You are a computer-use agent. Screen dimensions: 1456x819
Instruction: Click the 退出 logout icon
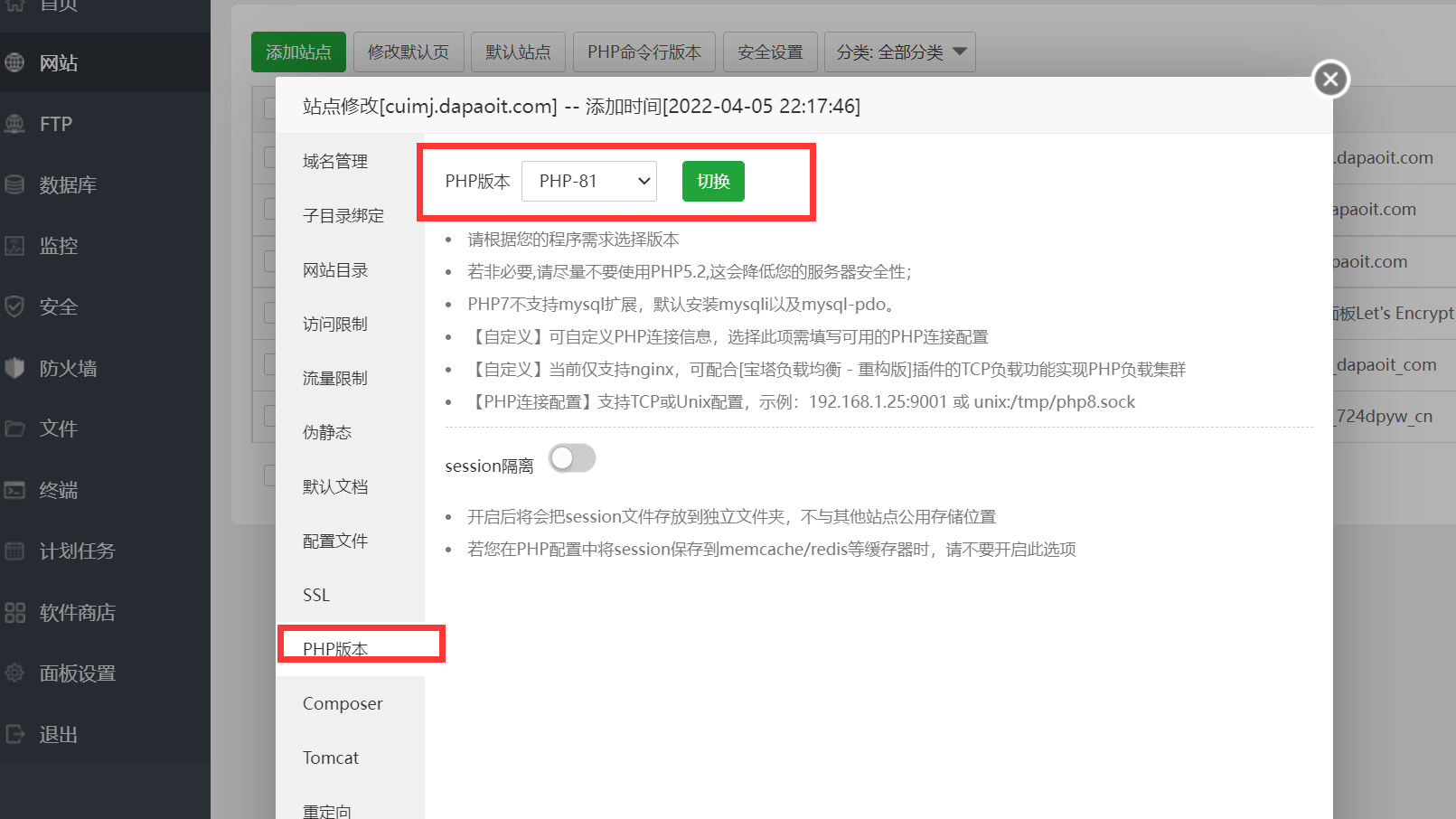(x=14, y=734)
